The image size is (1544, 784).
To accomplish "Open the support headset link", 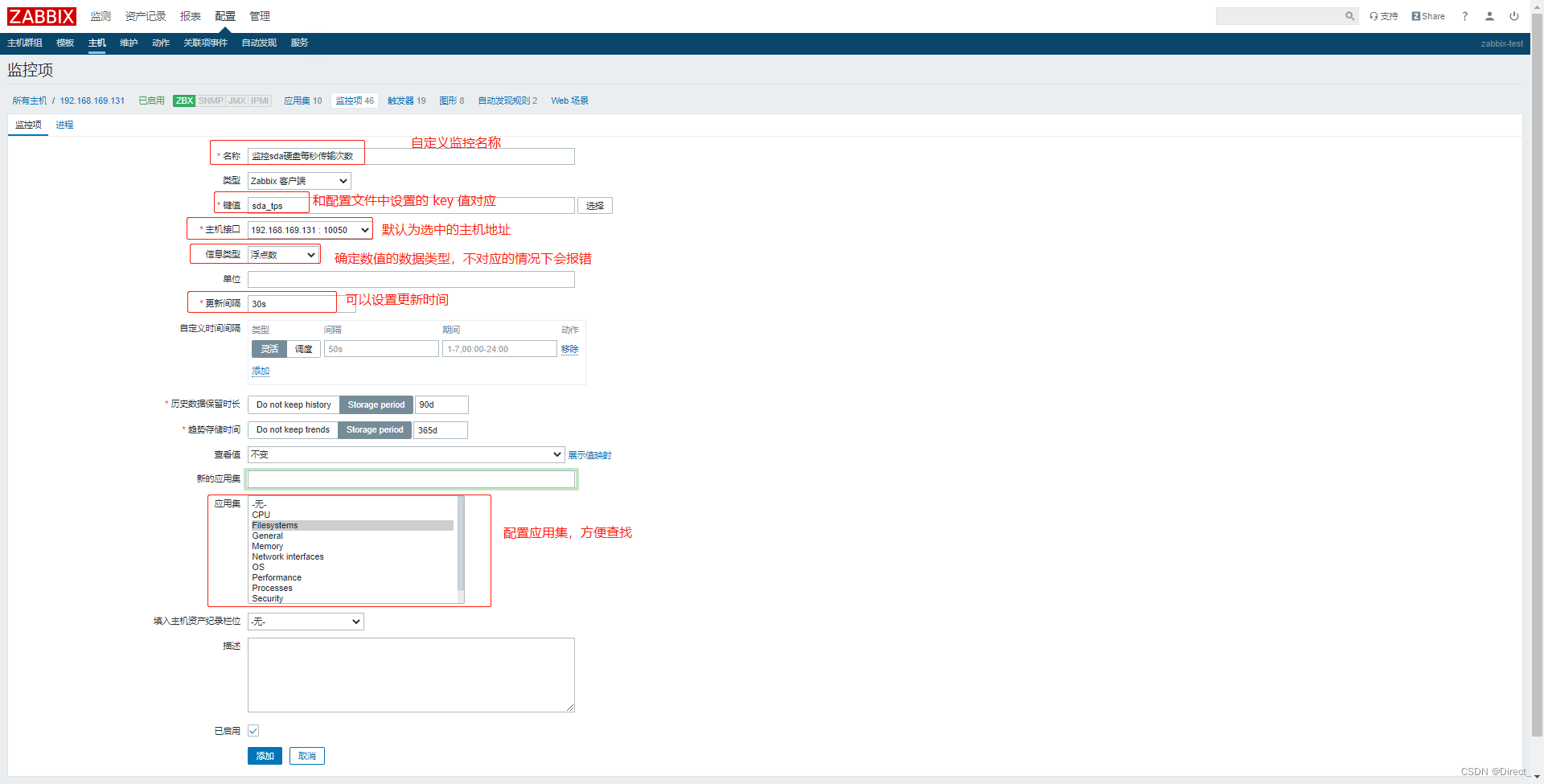I will coord(1384,16).
